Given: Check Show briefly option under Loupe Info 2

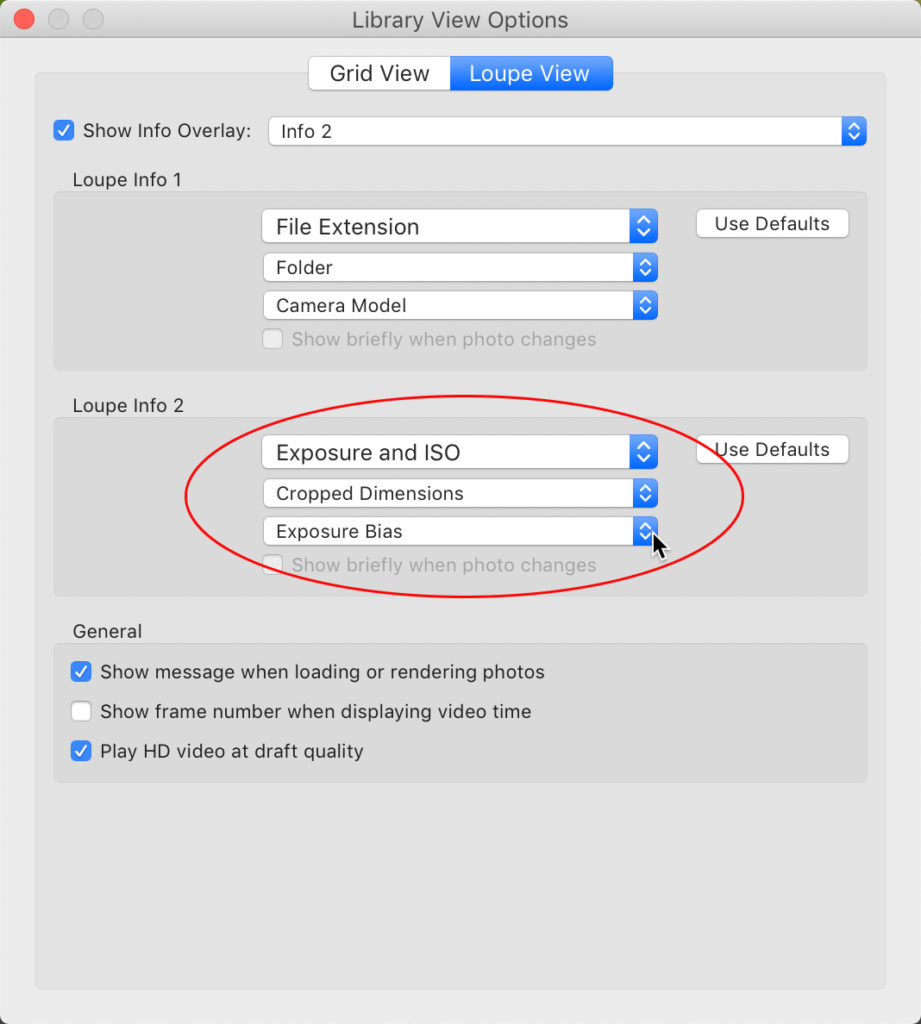Looking at the screenshot, I should (273, 566).
